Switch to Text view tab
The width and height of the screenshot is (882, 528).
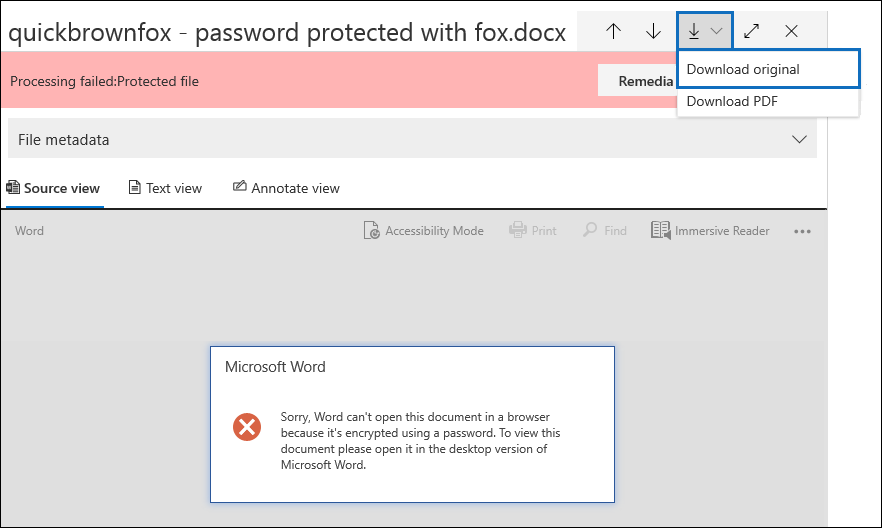165,188
